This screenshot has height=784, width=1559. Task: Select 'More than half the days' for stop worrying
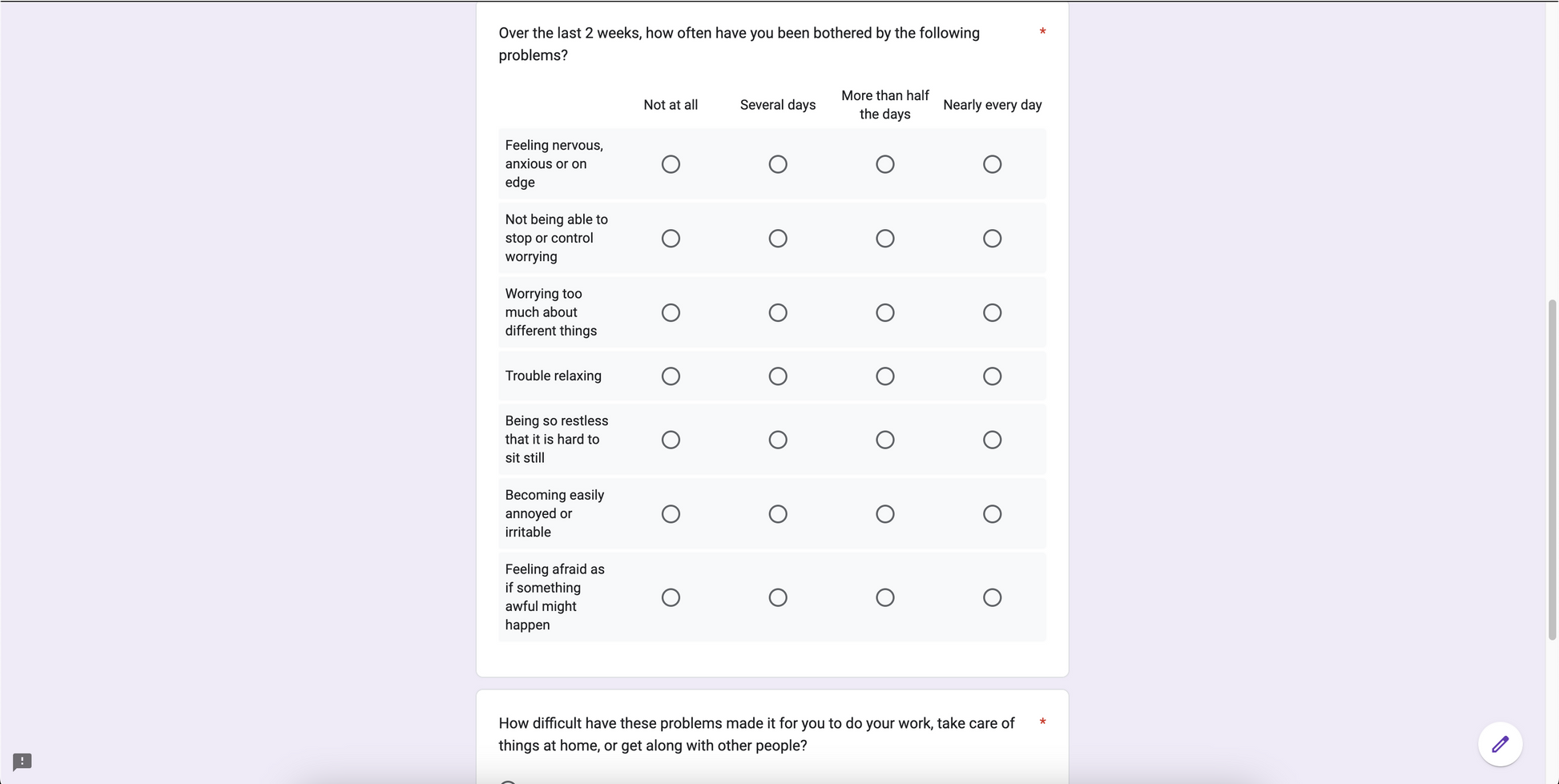pyautogui.click(x=885, y=239)
